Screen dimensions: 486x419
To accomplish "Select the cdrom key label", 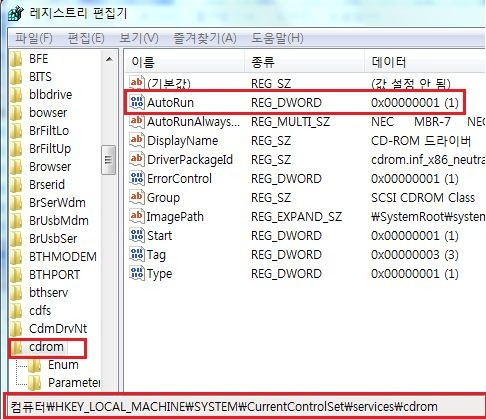I will pos(46,347).
